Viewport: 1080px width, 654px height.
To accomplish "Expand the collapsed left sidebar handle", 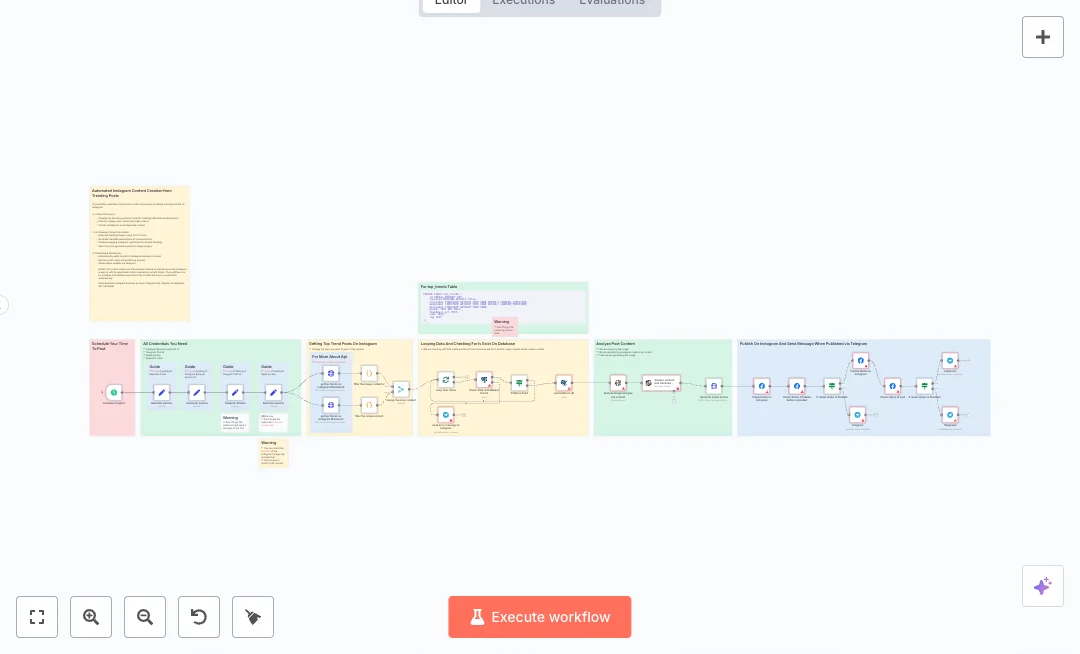I will click(x=3, y=305).
